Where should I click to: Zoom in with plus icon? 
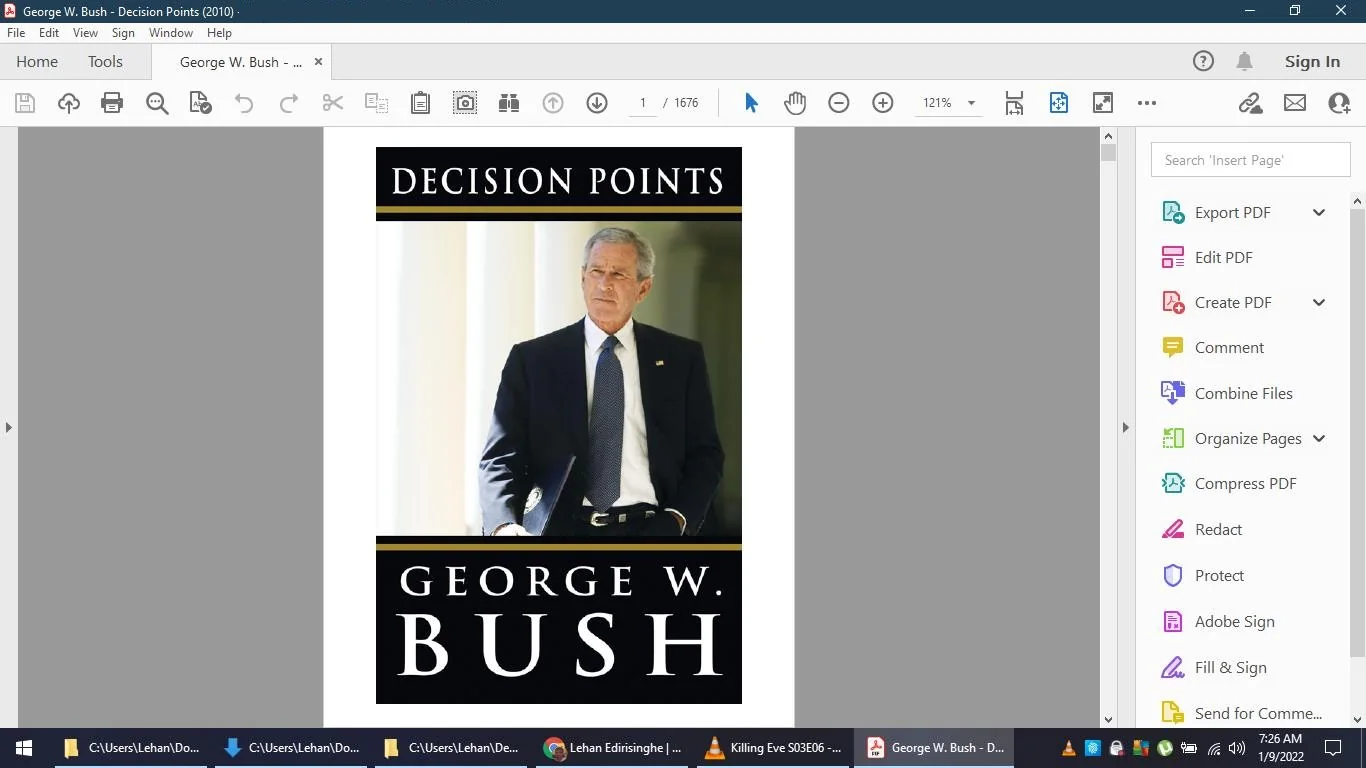pyautogui.click(x=883, y=103)
